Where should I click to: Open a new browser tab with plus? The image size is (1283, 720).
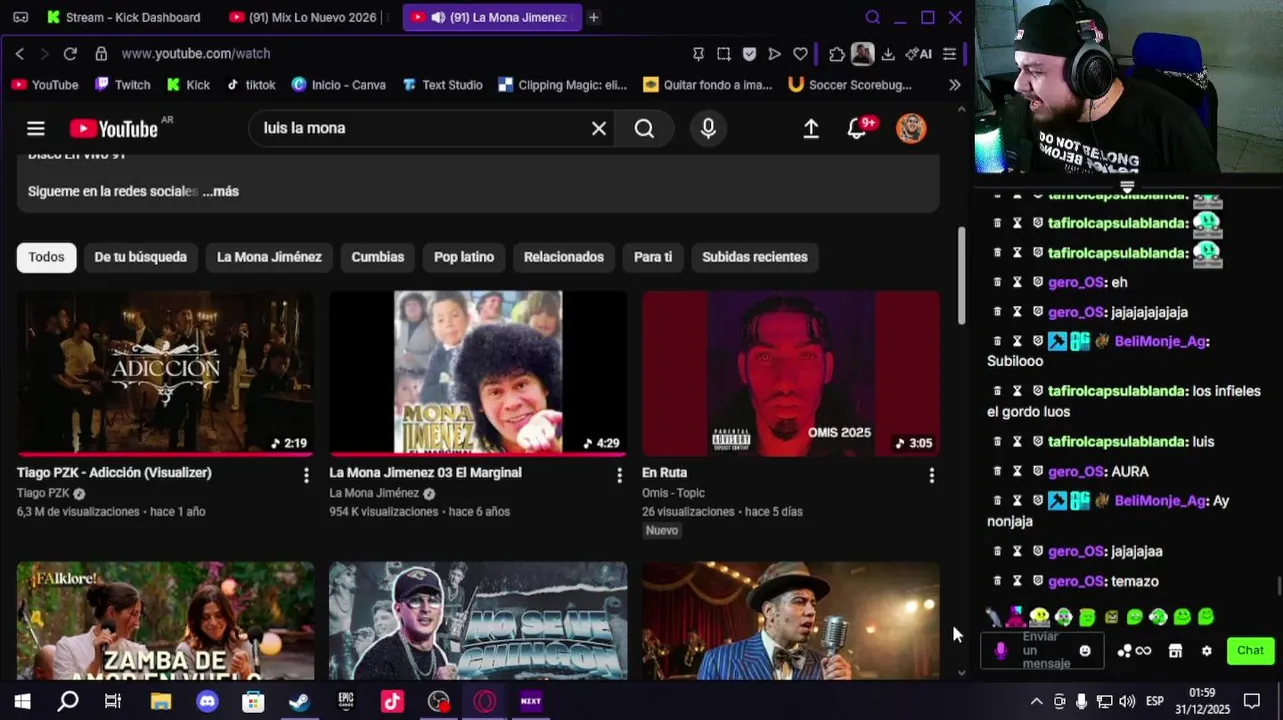(x=593, y=17)
